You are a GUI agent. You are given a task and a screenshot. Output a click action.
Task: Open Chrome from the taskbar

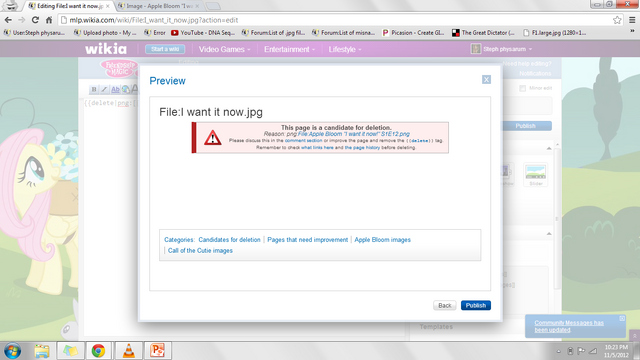(x=98, y=351)
